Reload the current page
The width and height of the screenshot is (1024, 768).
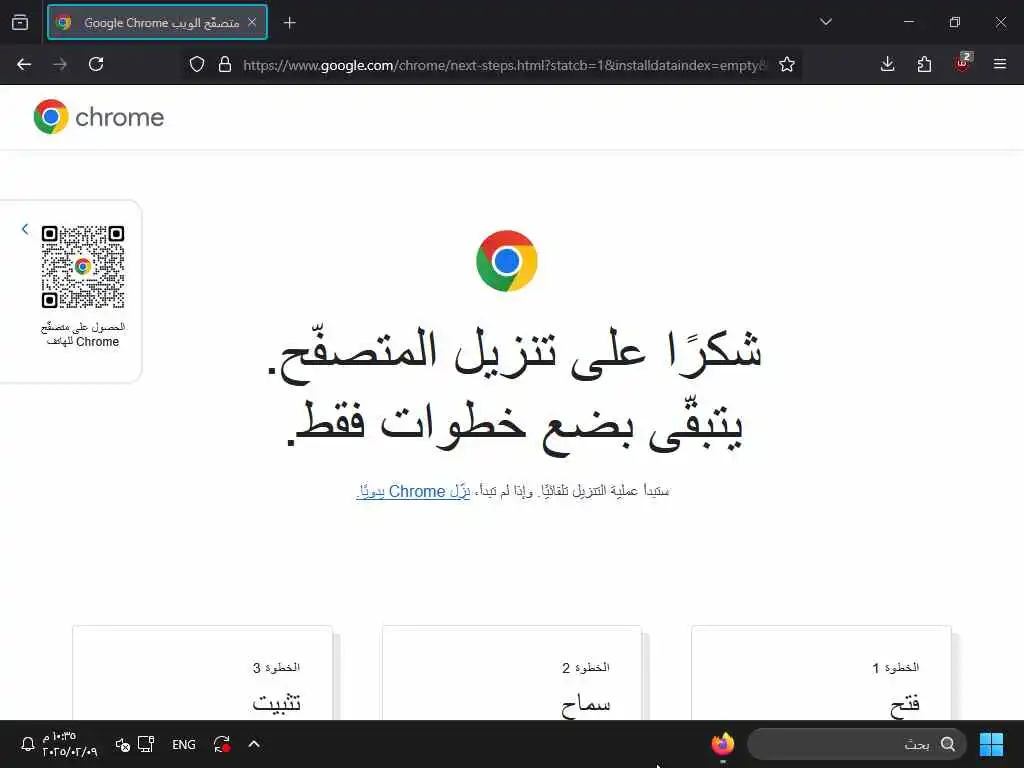coord(96,64)
